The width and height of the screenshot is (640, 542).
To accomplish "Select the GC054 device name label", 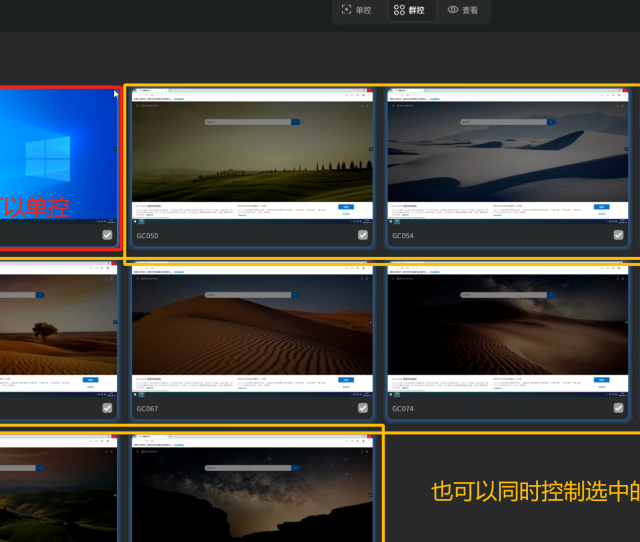I will 403,235.
